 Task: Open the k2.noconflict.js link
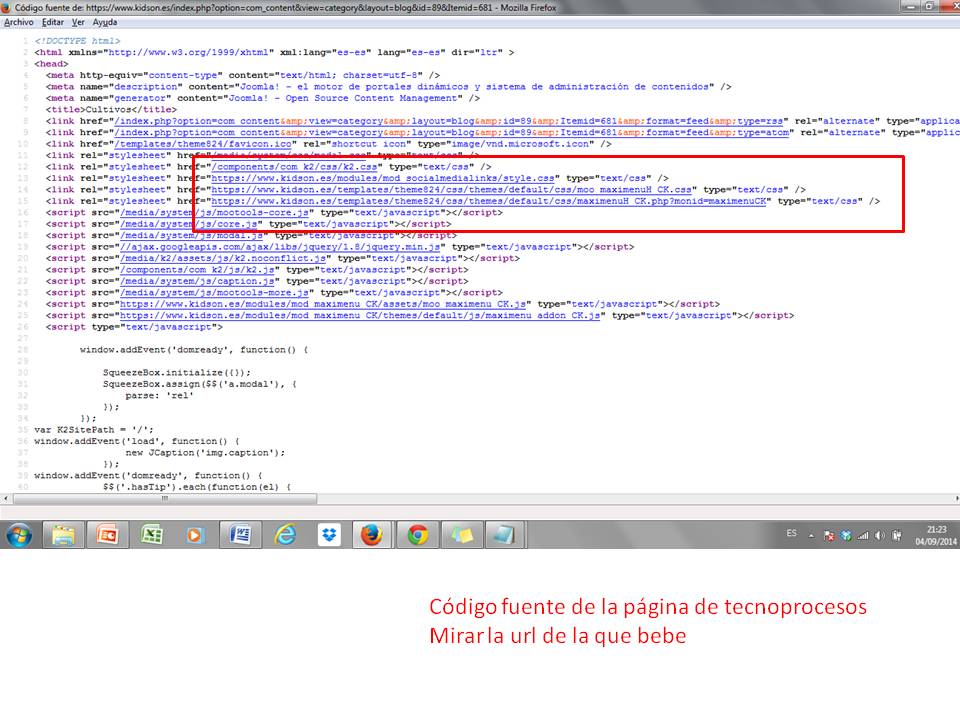(223, 259)
